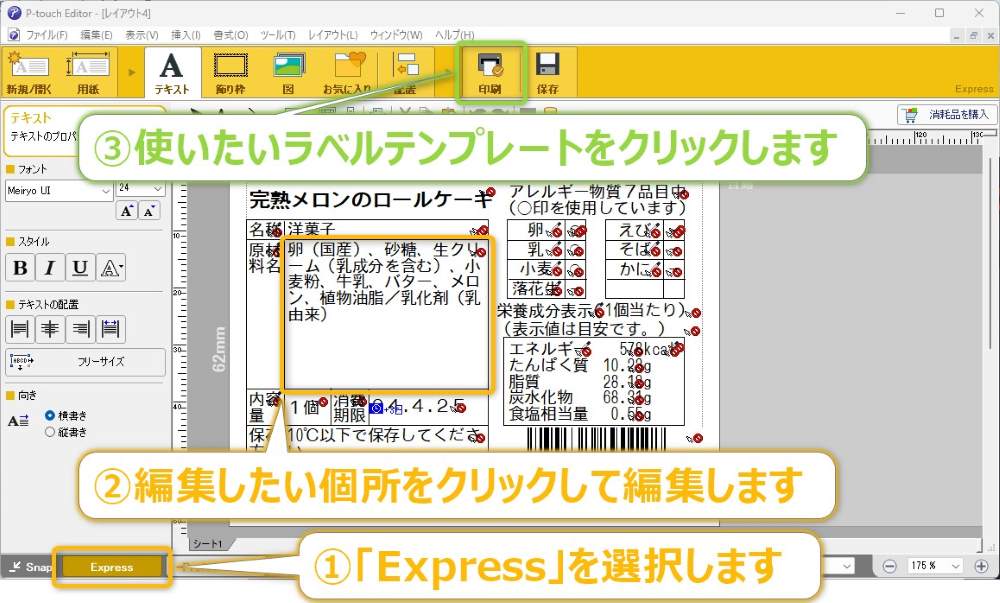The image size is (1000, 603).
Task: Open the ファイル menu
Action: (x=45, y=34)
